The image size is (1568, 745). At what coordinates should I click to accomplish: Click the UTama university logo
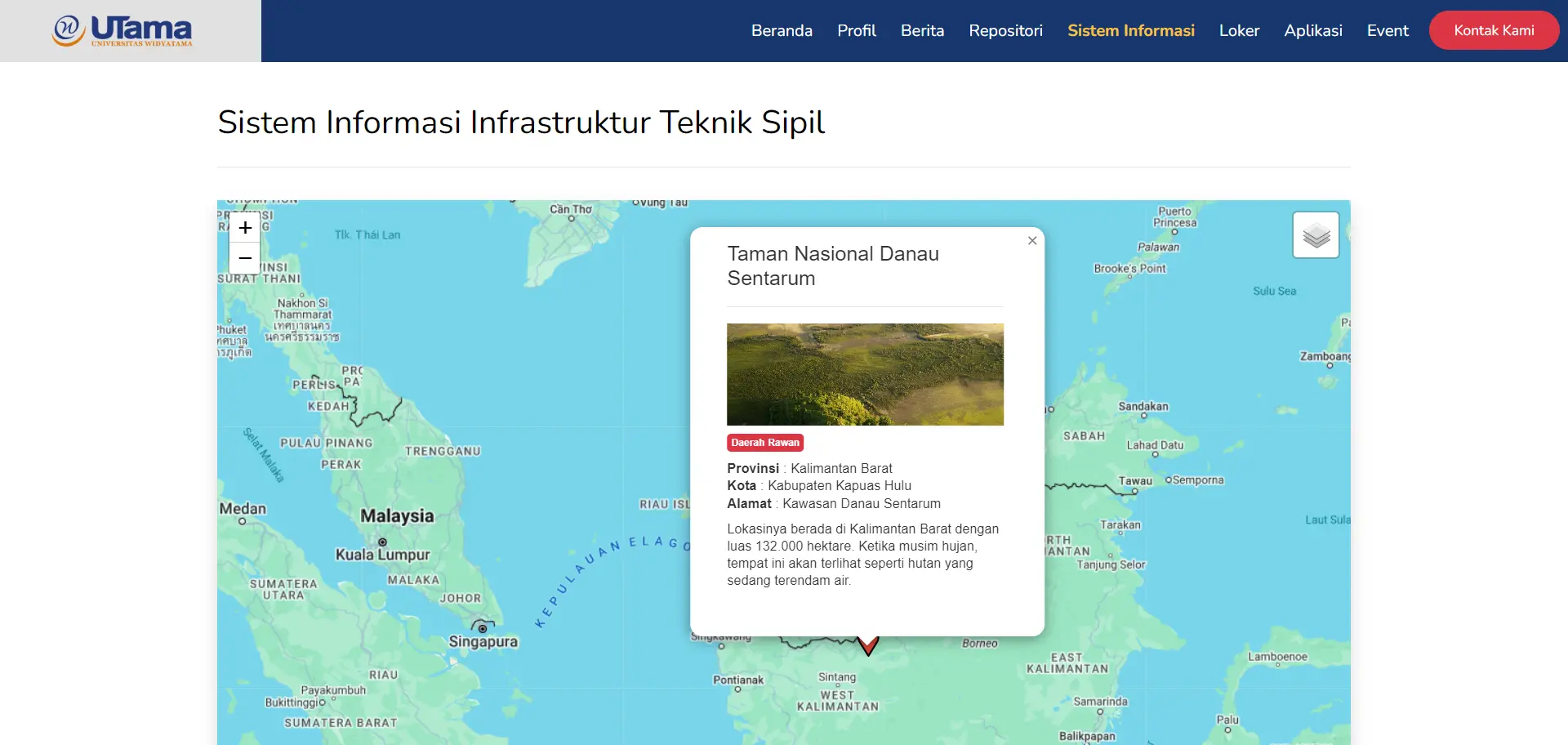123,31
